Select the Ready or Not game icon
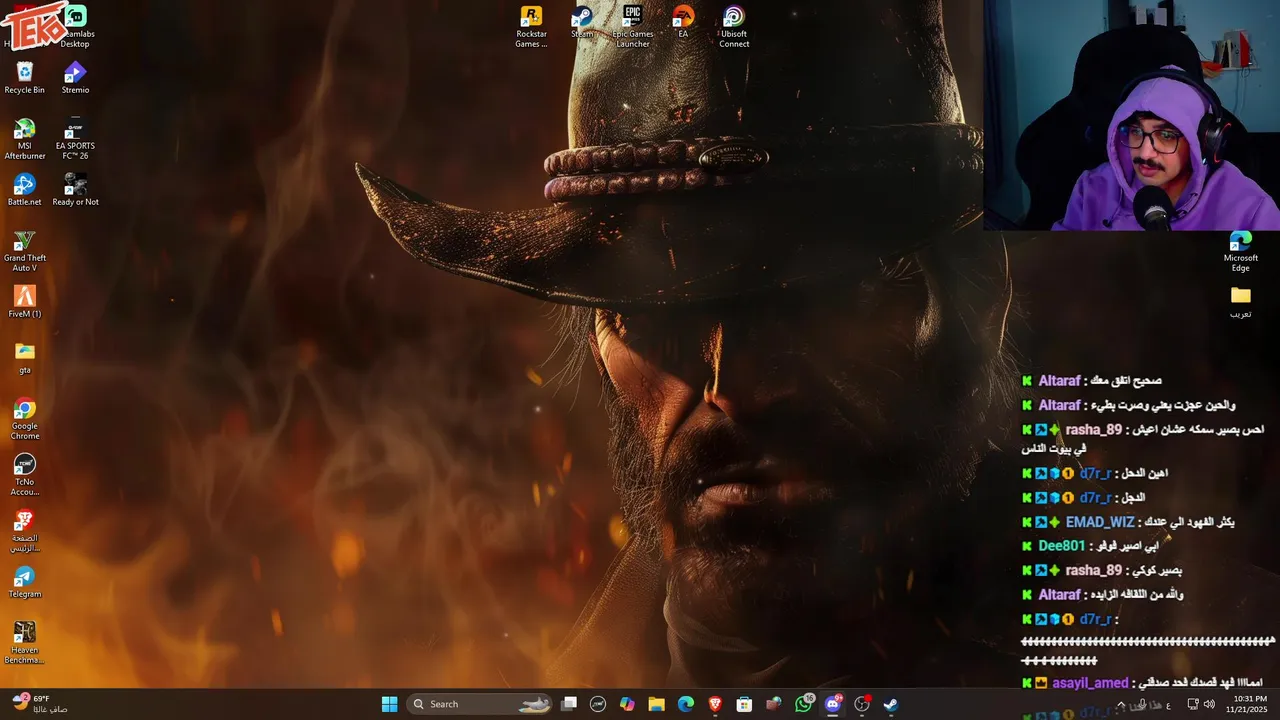The height and width of the screenshot is (720, 1280). pos(75,190)
